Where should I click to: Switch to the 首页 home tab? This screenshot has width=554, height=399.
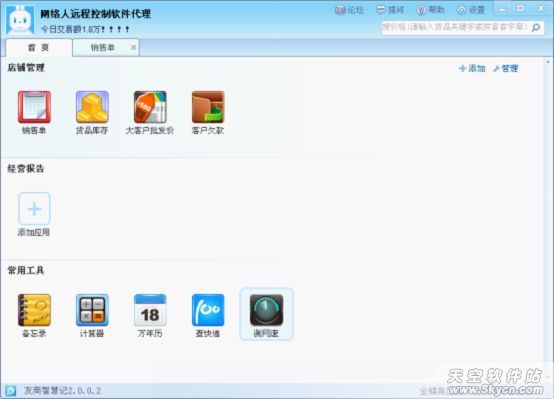(39, 48)
